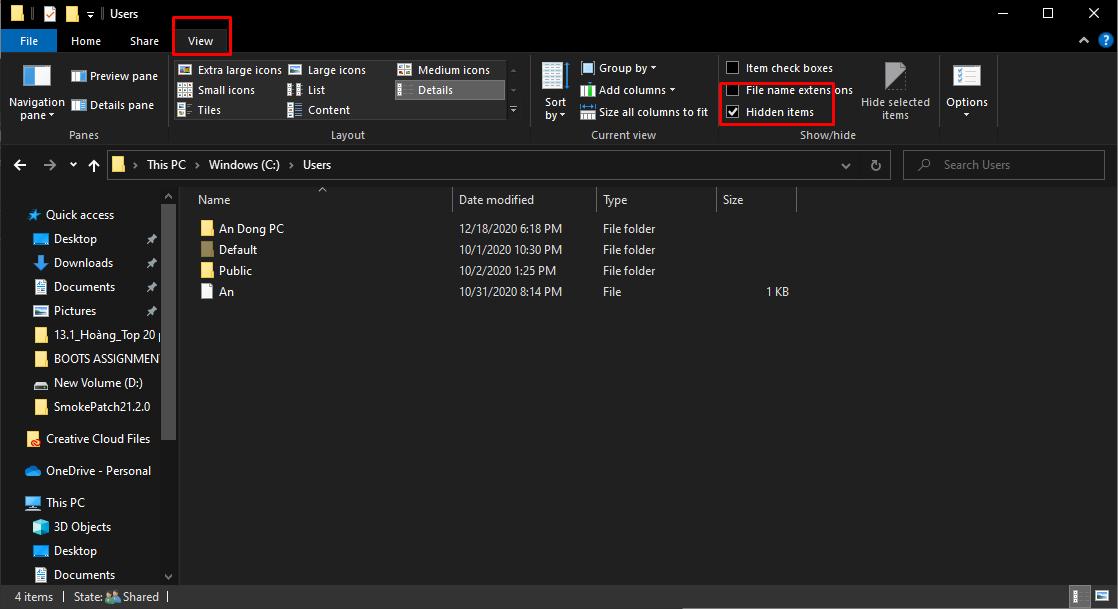1118x609 pixels.
Task: Expand chevron after This PC in address bar
Action: coord(198,165)
